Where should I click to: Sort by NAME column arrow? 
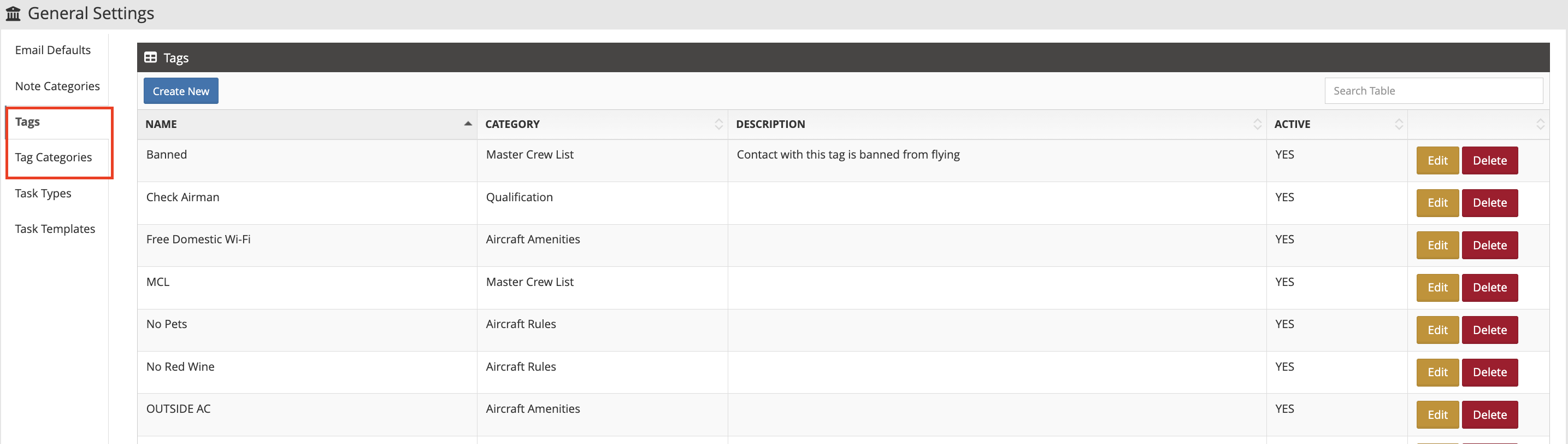(468, 124)
